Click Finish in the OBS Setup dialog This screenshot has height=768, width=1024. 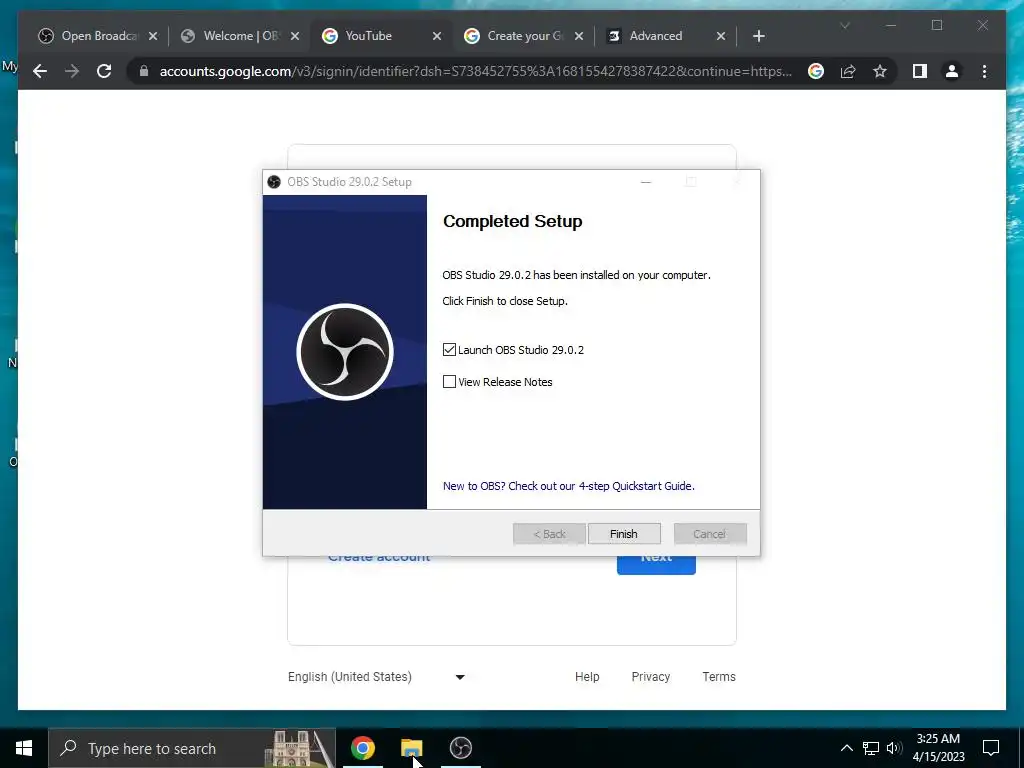624,534
